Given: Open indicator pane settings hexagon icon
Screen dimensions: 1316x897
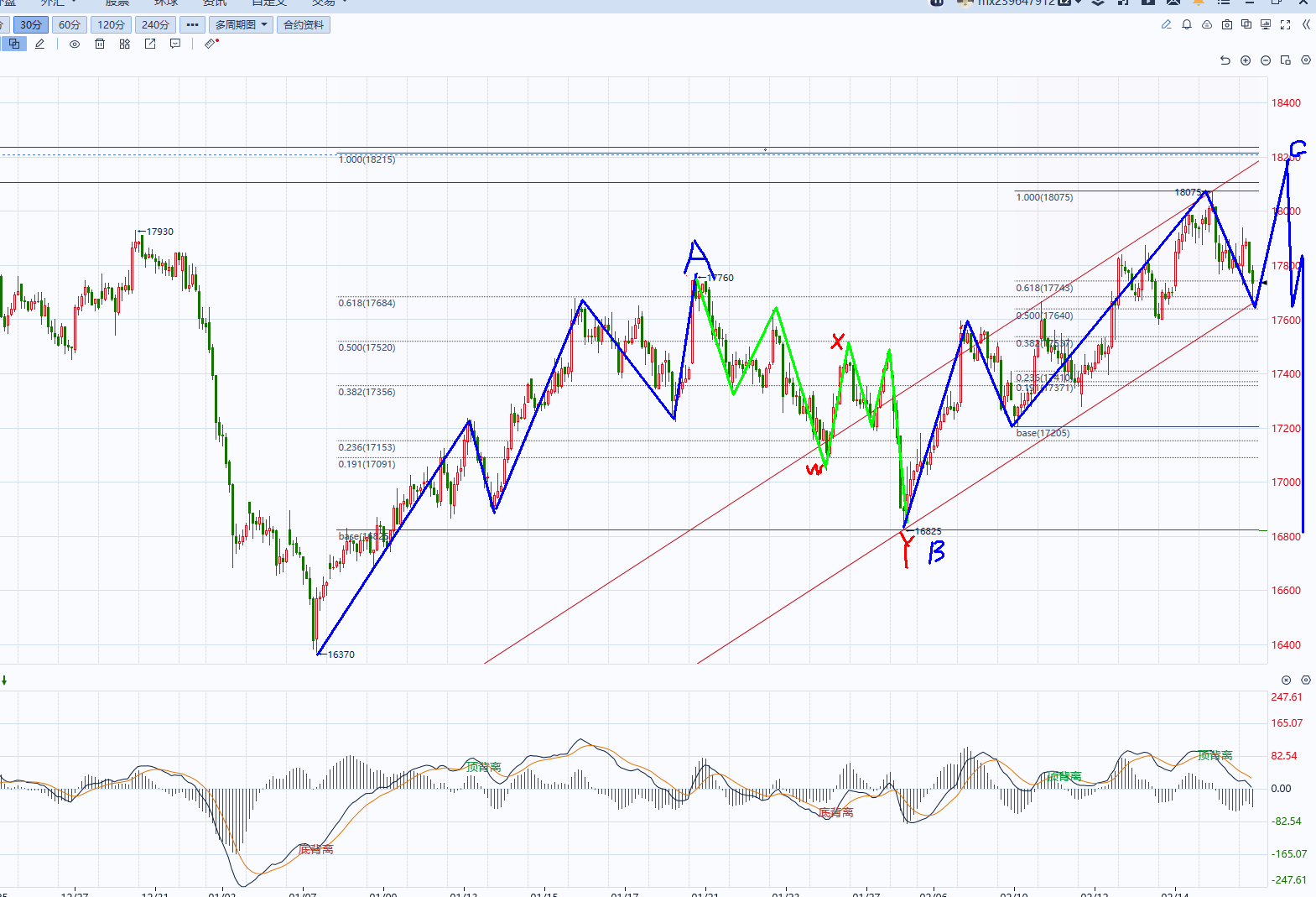Looking at the screenshot, I should (x=1306, y=680).
